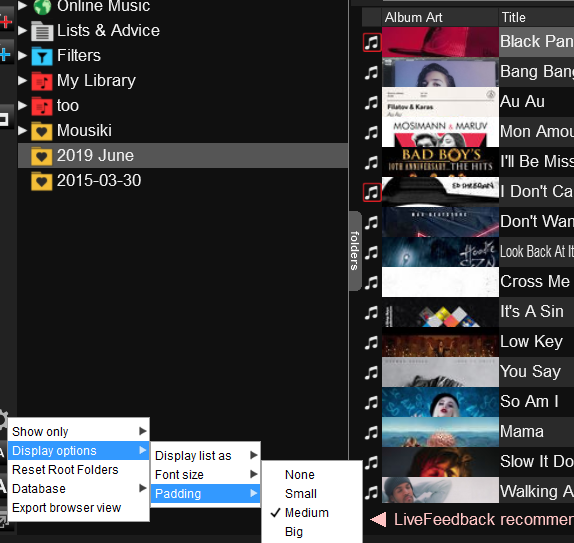Image resolution: width=574 pixels, height=543 pixels.
Task: Expand the Mousiki folder arrow
Action: tap(22, 130)
